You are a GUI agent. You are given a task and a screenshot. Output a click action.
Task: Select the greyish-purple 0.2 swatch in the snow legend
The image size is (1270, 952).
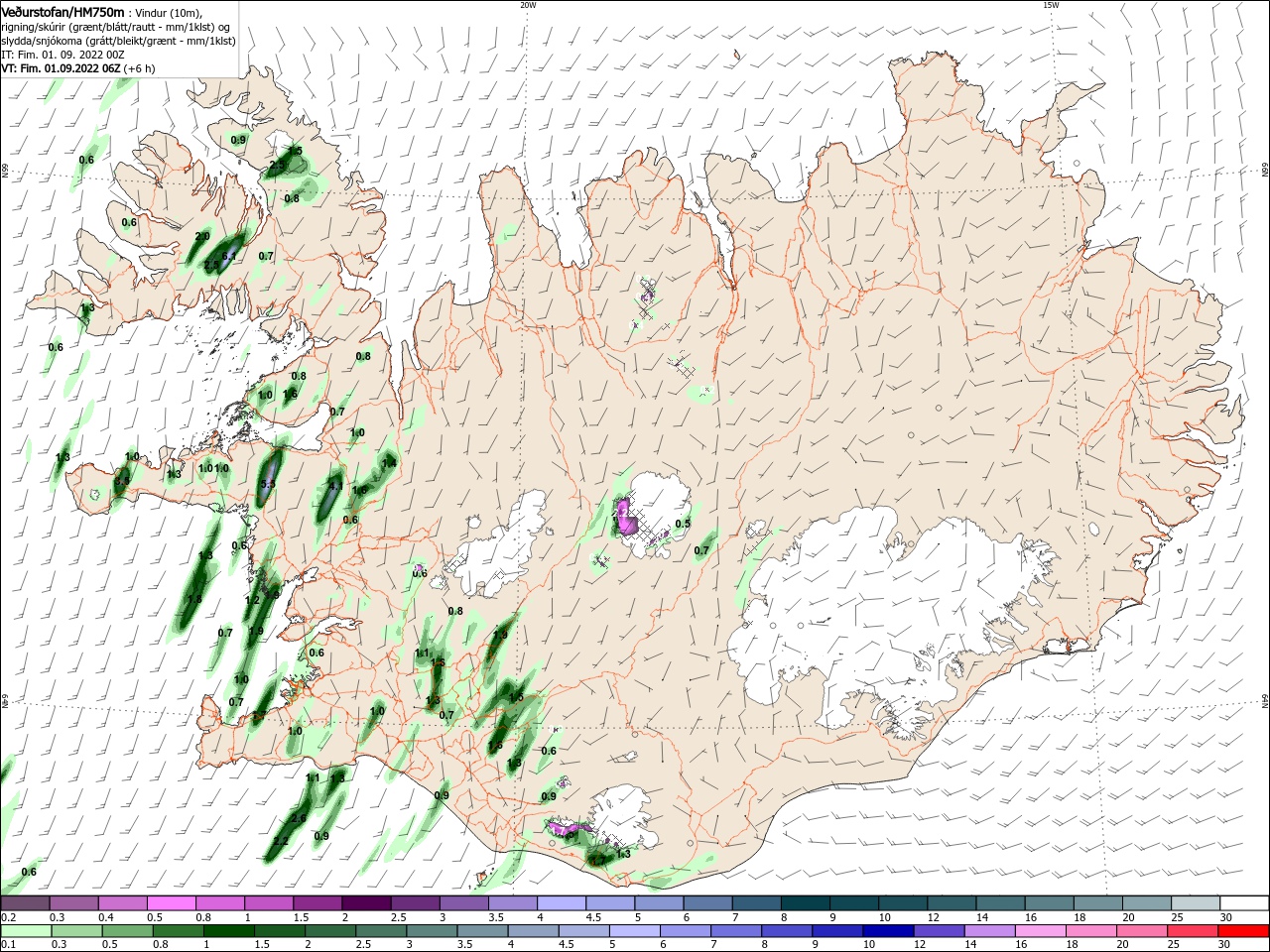[x=25, y=903]
